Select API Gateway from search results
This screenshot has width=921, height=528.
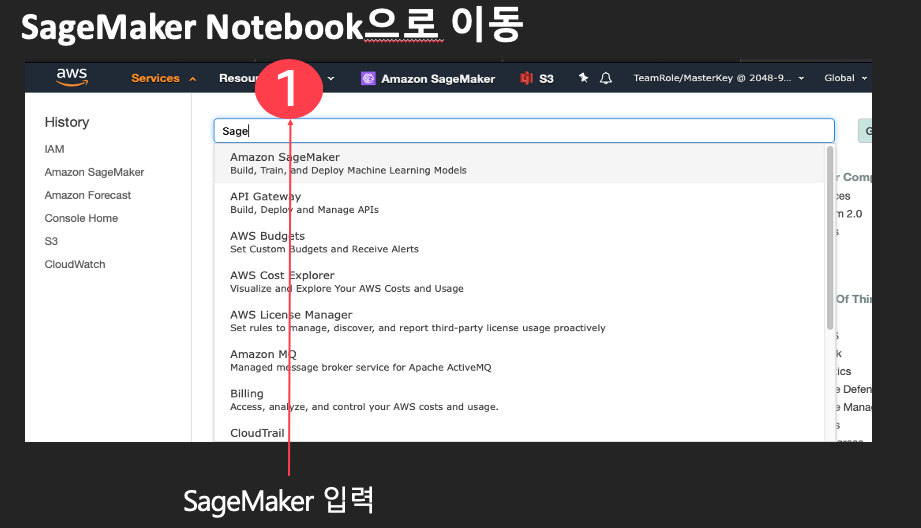click(x=519, y=203)
